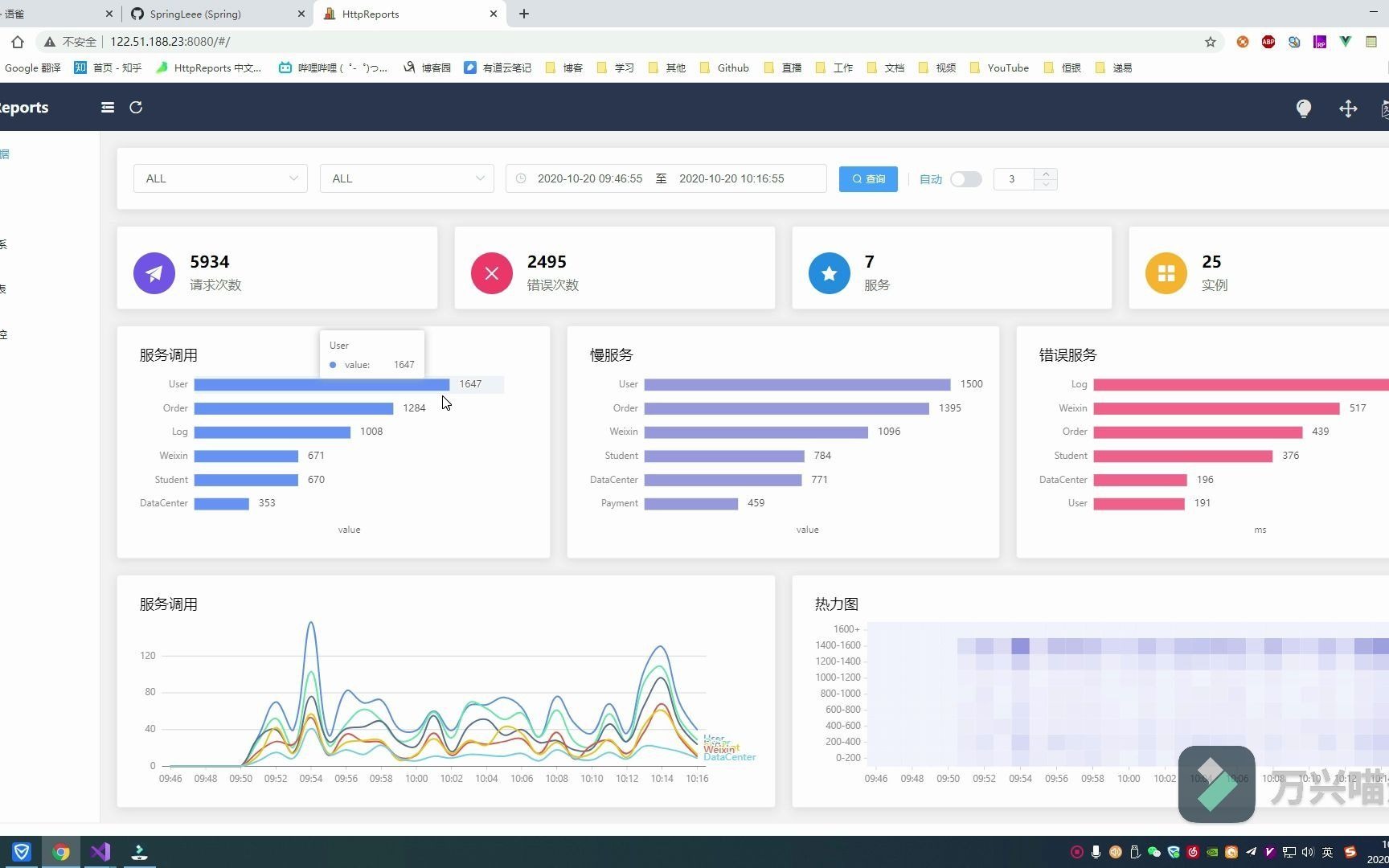Click the DataCenter label in line chart legend
Viewport: 1389px width, 868px height.
click(730, 757)
